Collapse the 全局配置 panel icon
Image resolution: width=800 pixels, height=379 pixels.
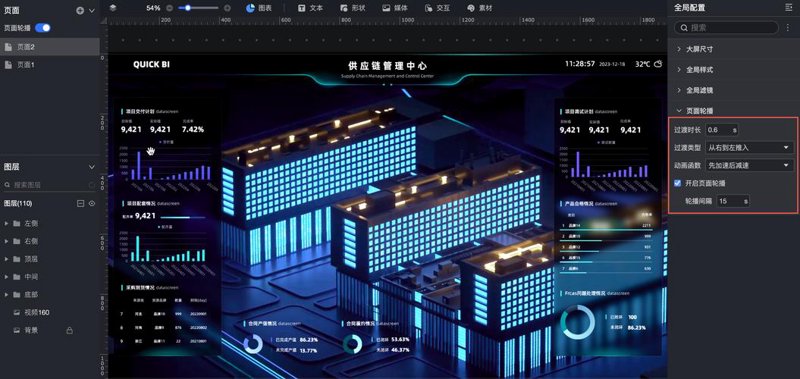tap(789, 8)
